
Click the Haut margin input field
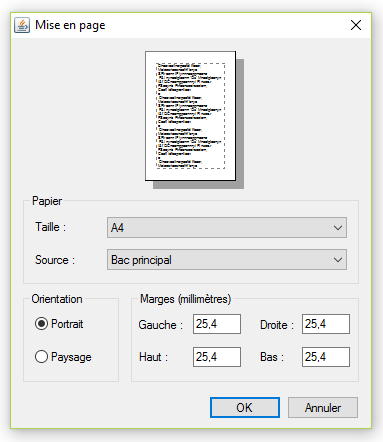(217, 357)
